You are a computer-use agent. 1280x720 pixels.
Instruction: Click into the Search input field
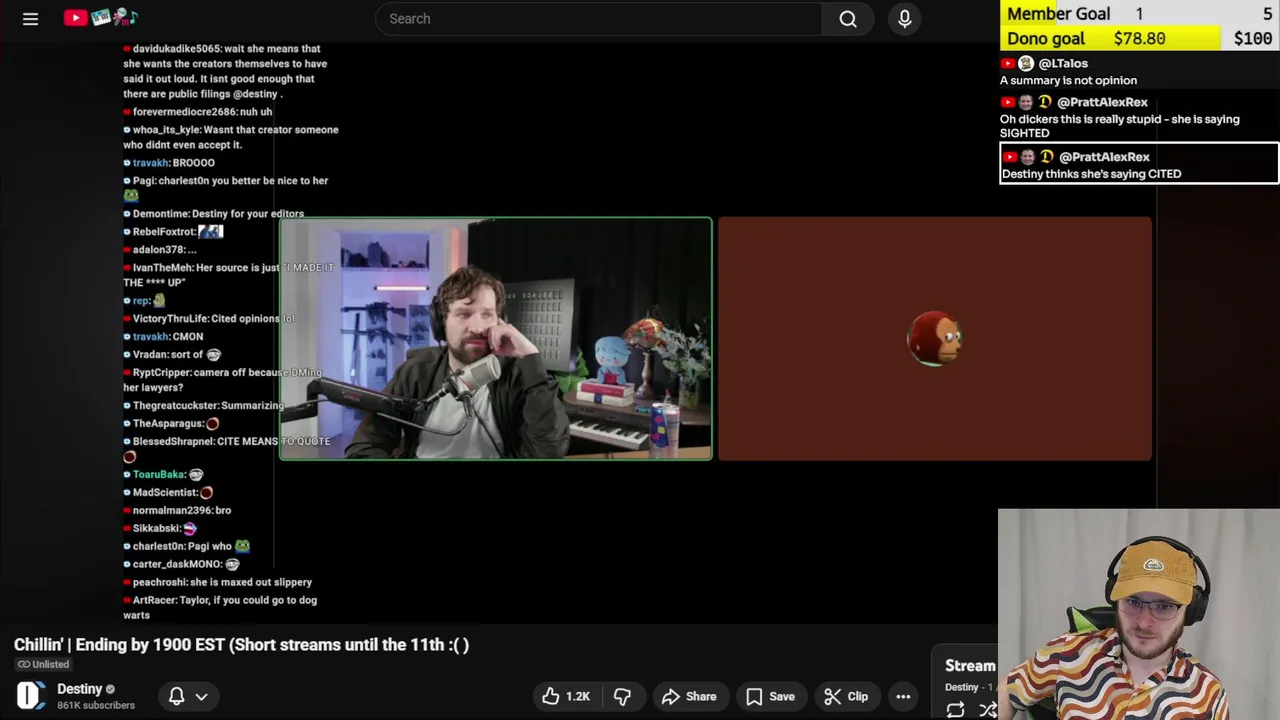pos(600,18)
